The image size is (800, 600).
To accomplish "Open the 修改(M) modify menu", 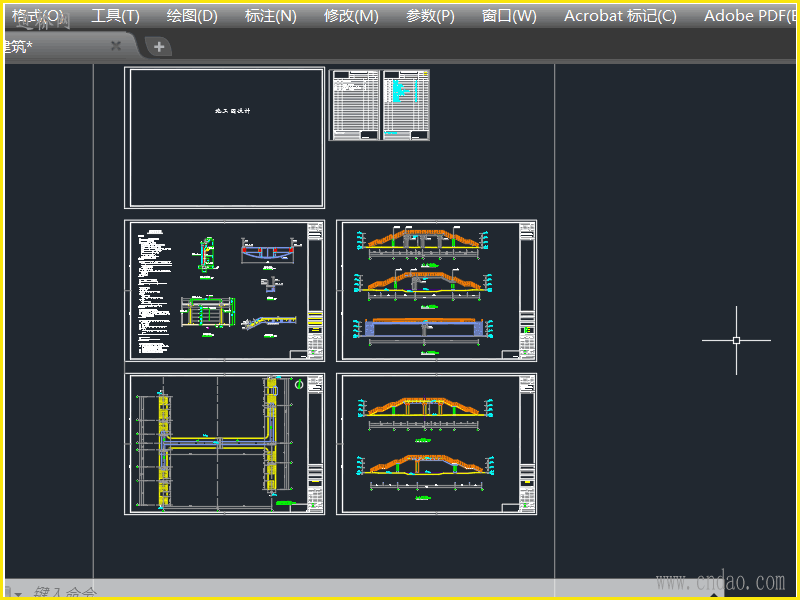I will [351, 16].
